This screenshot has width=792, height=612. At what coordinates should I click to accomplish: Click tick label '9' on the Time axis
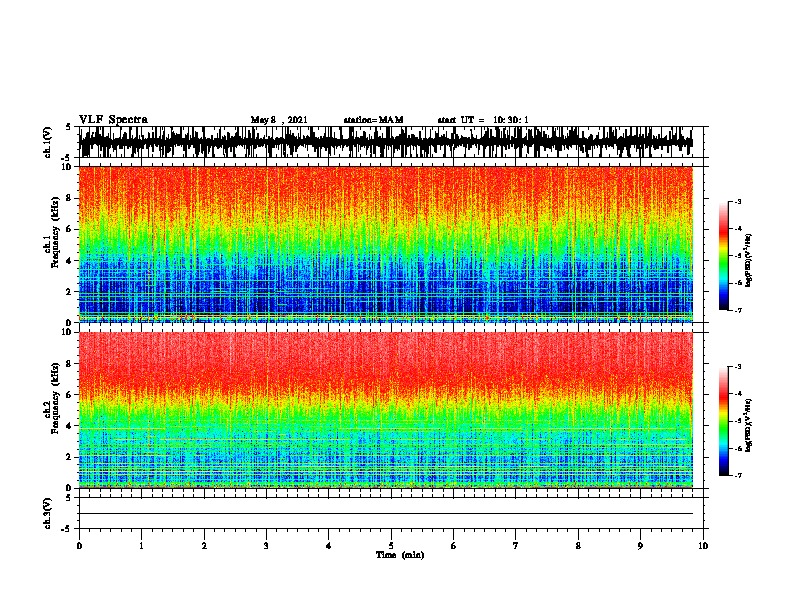click(640, 546)
